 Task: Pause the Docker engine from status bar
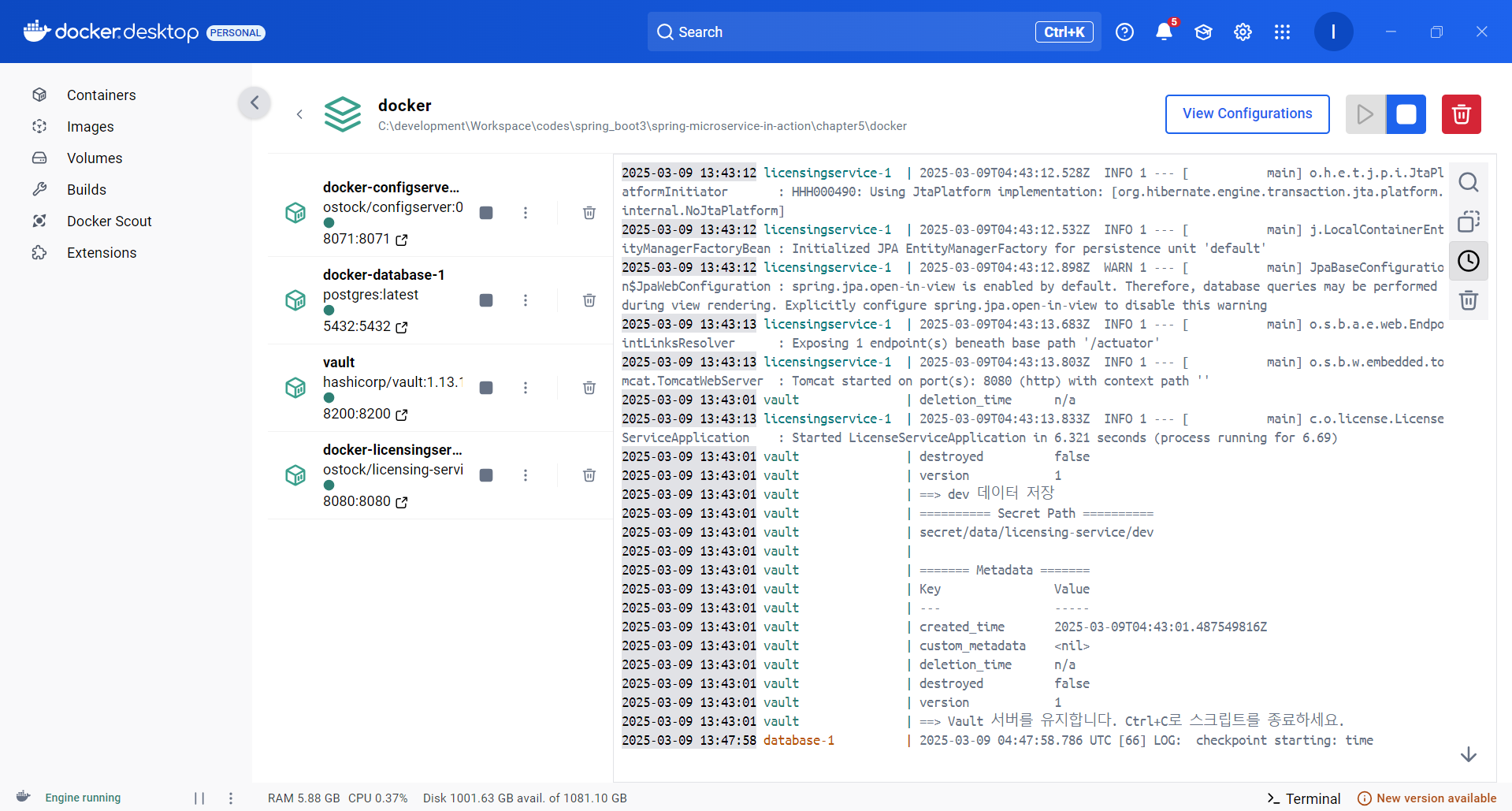(x=199, y=798)
